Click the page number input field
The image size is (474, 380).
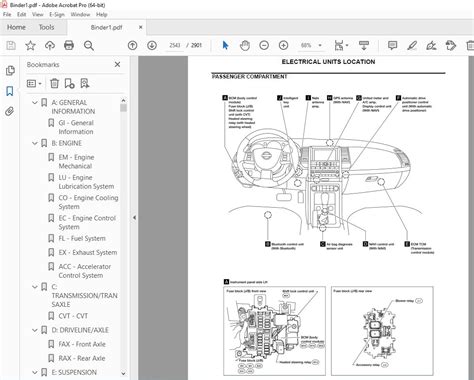pos(175,45)
